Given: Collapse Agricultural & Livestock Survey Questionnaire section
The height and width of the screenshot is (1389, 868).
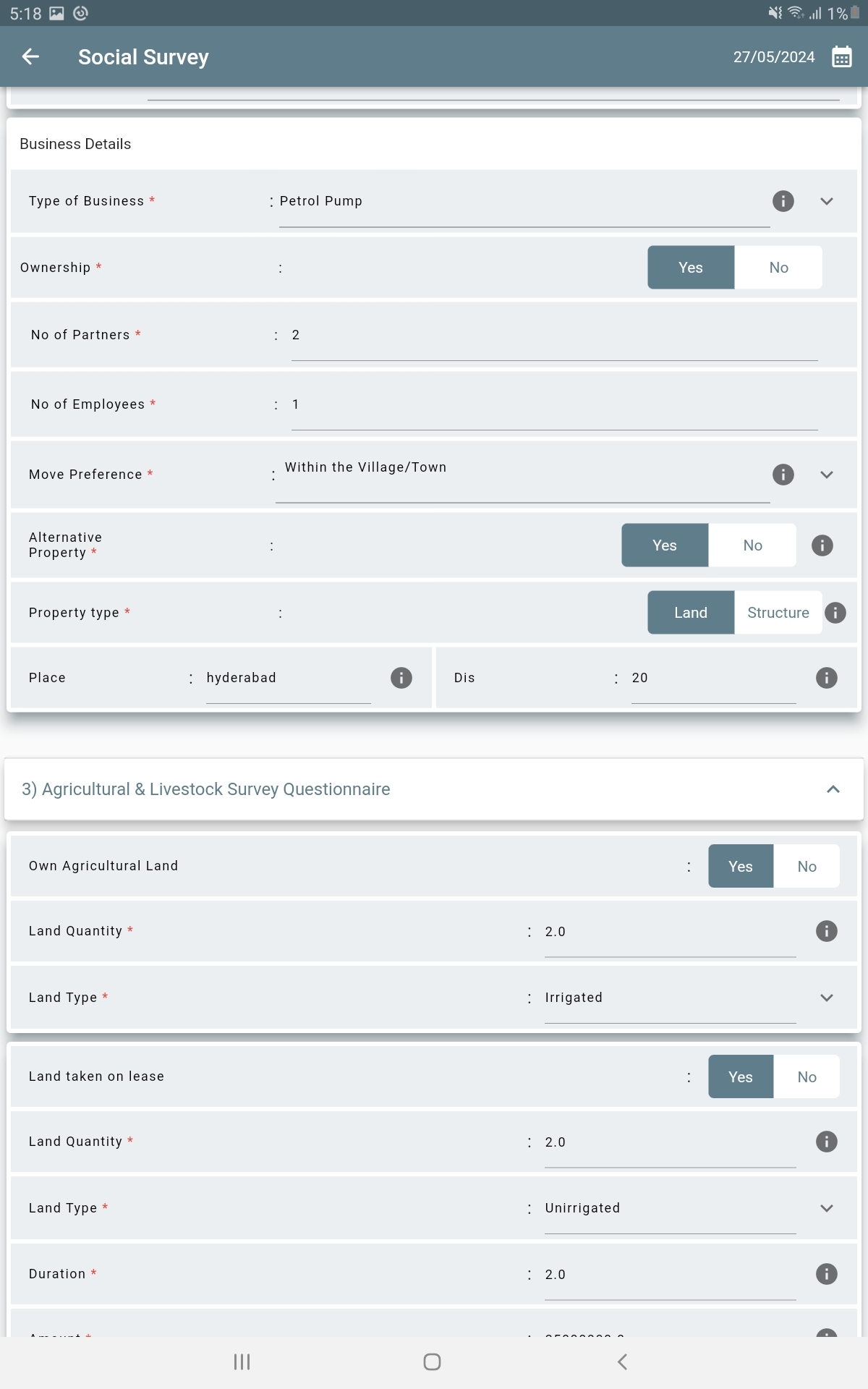Looking at the screenshot, I should 833,789.
